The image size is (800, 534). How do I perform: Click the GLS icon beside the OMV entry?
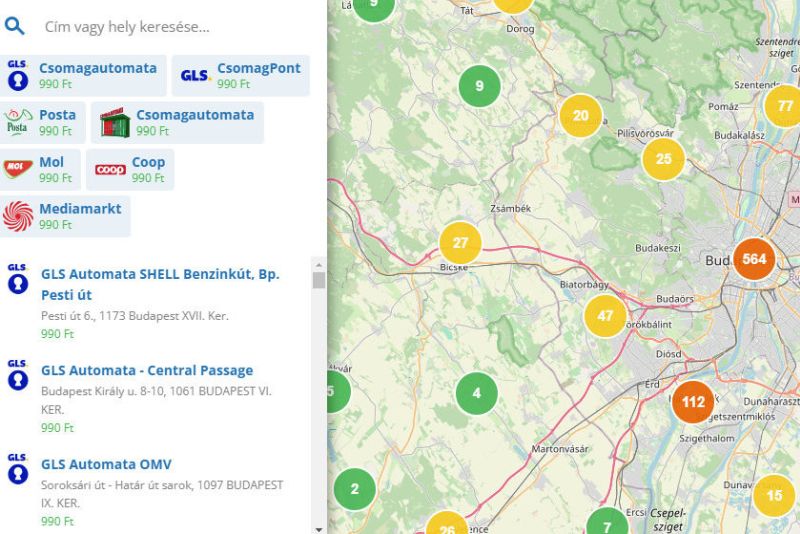[18, 469]
